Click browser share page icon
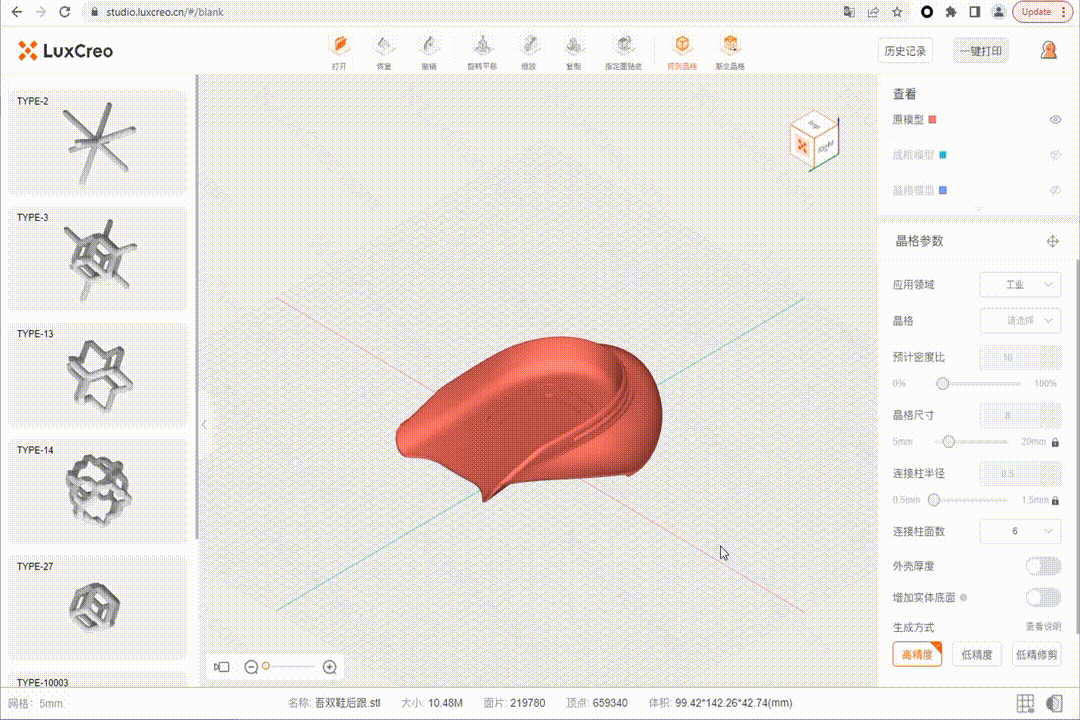This screenshot has height=720, width=1080. 873,12
